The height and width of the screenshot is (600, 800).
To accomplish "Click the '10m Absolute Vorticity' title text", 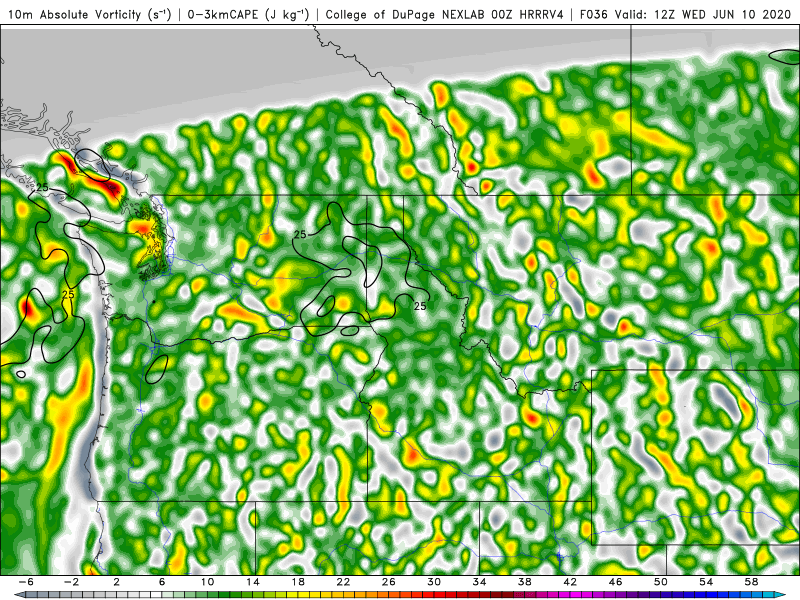I will click(x=74, y=14).
